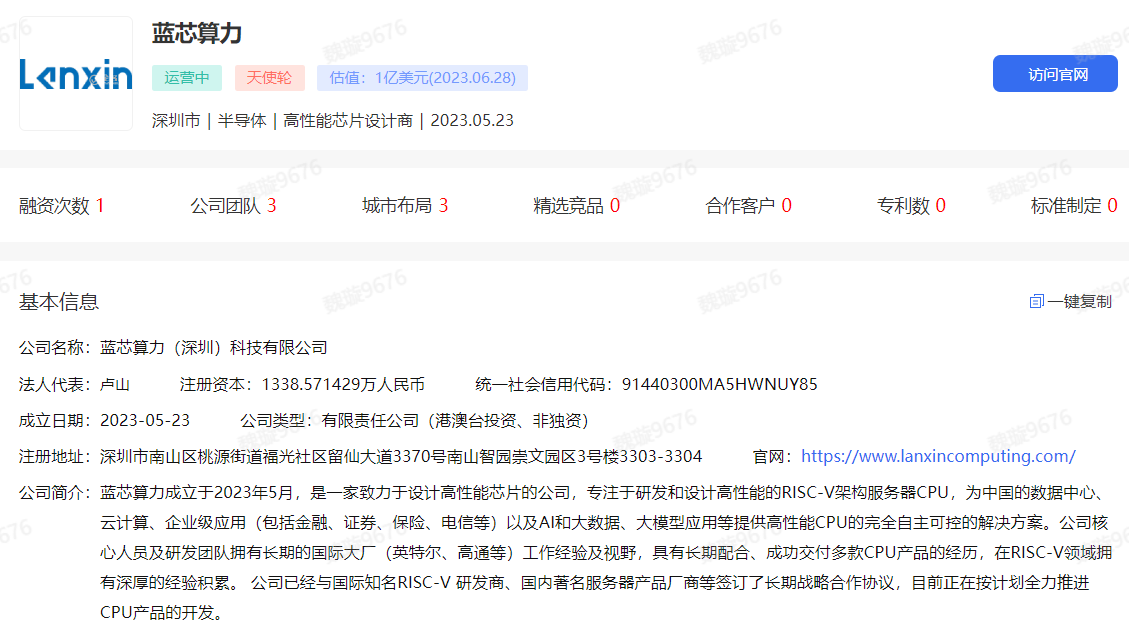Click the copy icon beside 一键复制
The width and height of the screenshot is (1129, 639).
[1036, 302]
